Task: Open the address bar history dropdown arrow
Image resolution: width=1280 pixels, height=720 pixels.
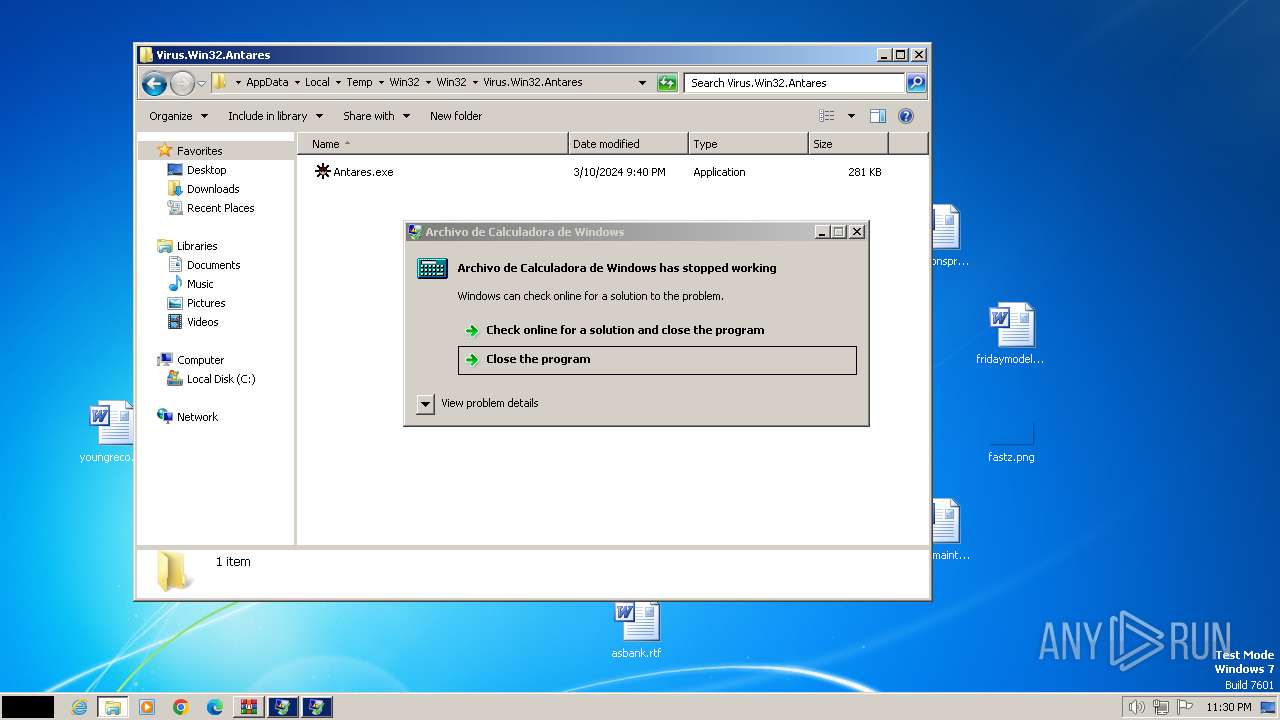Action: click(x=642, y=83)
